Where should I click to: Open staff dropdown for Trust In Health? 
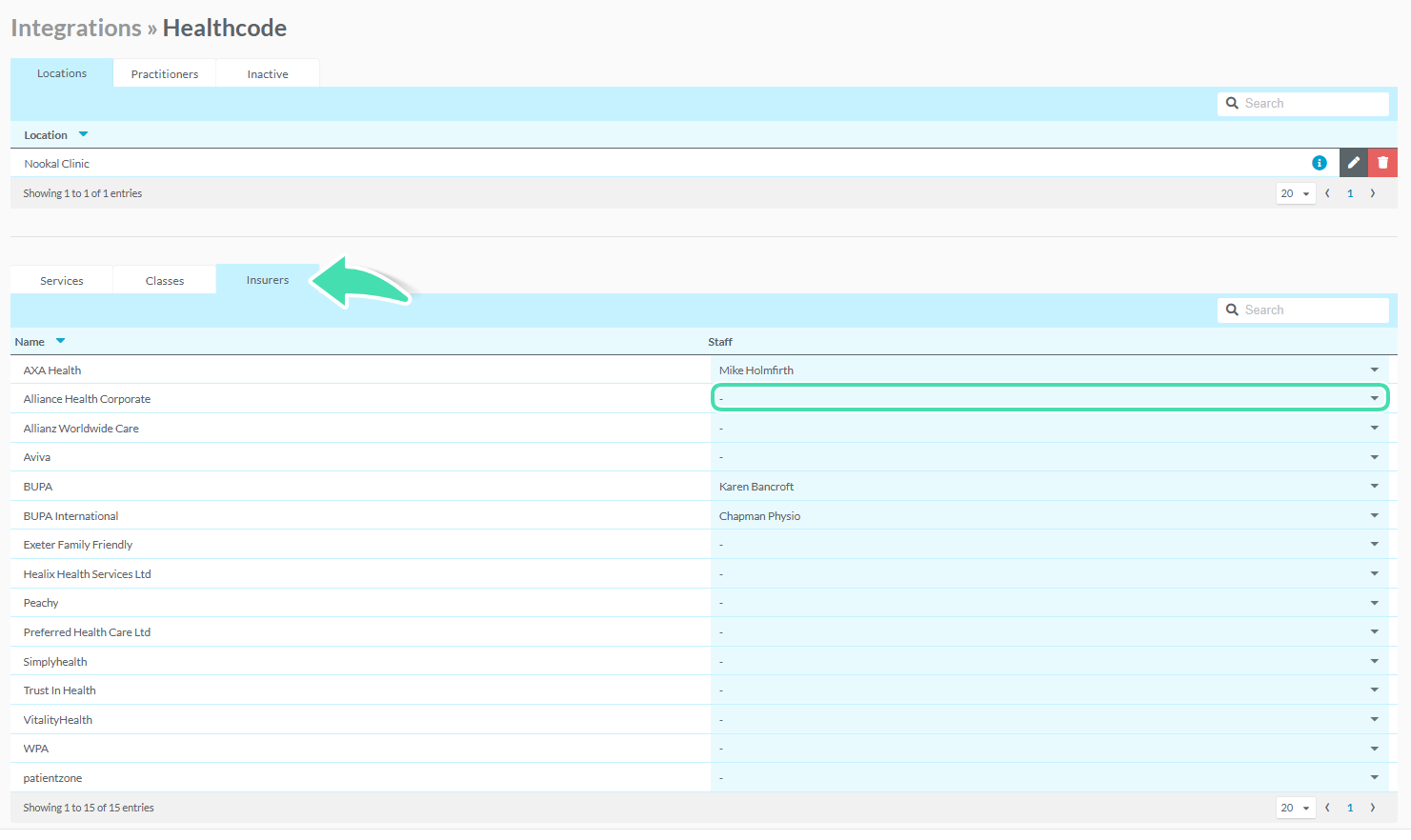coord(1049,690)
